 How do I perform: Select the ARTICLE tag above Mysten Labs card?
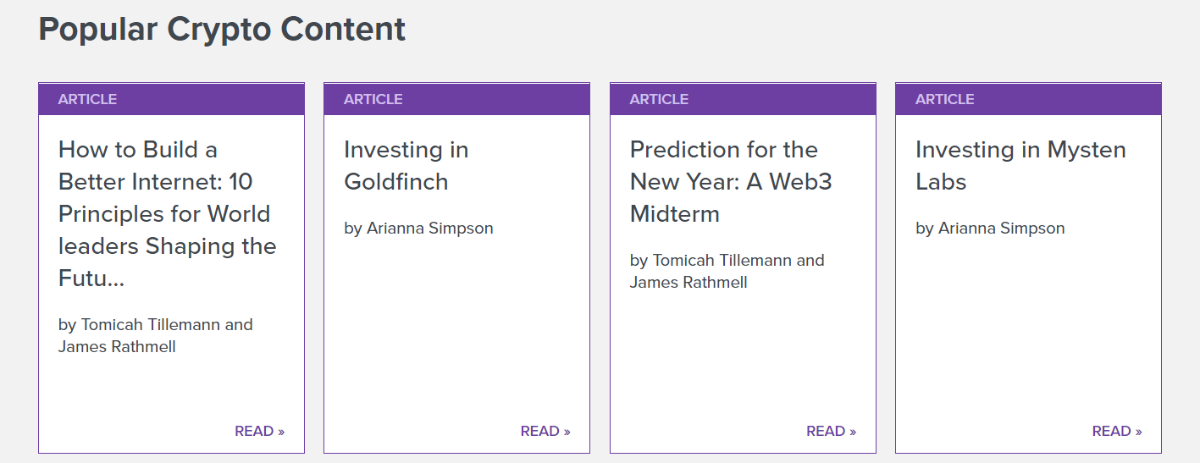coord(945,99)
